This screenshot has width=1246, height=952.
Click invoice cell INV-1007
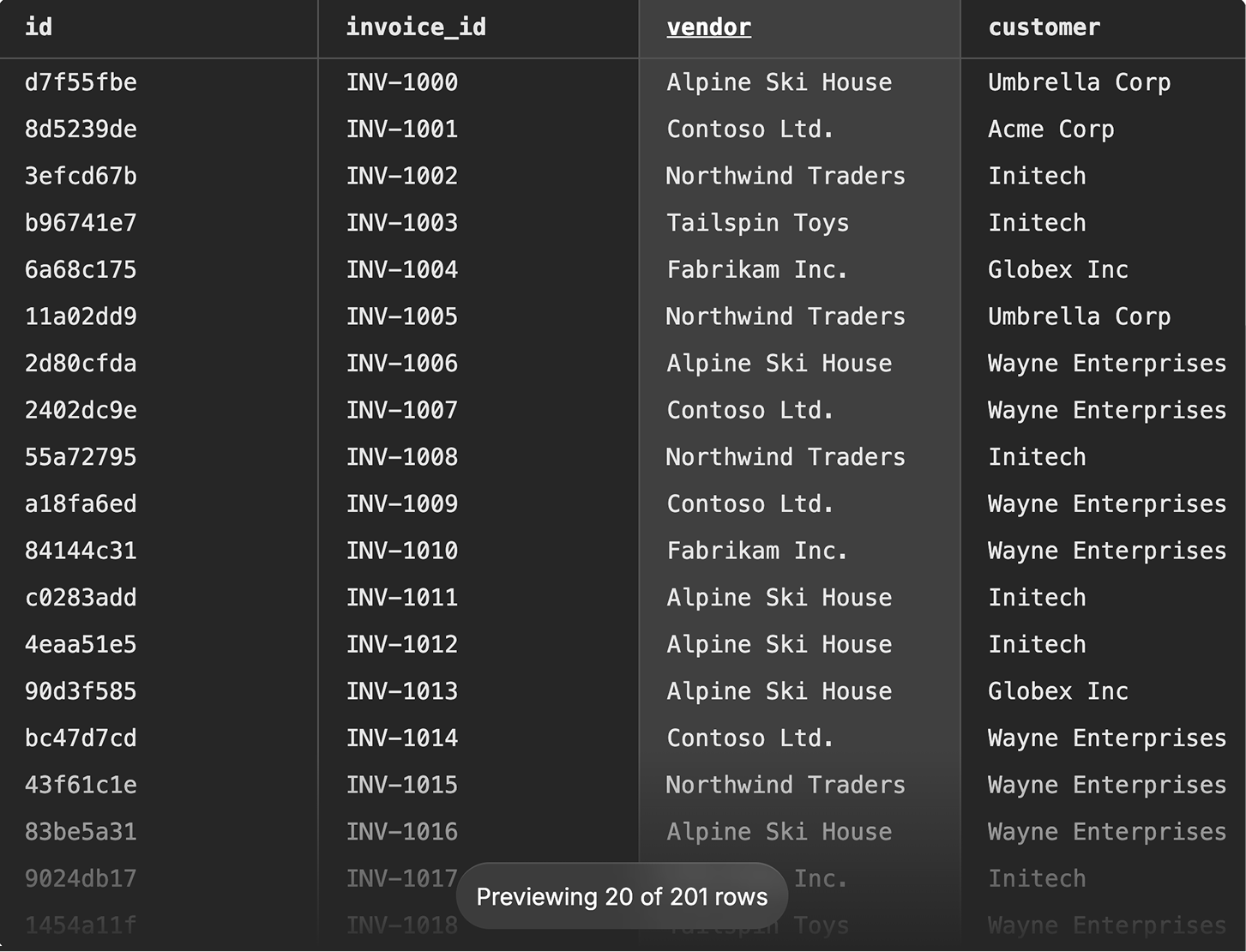click(x=402, y=410)
